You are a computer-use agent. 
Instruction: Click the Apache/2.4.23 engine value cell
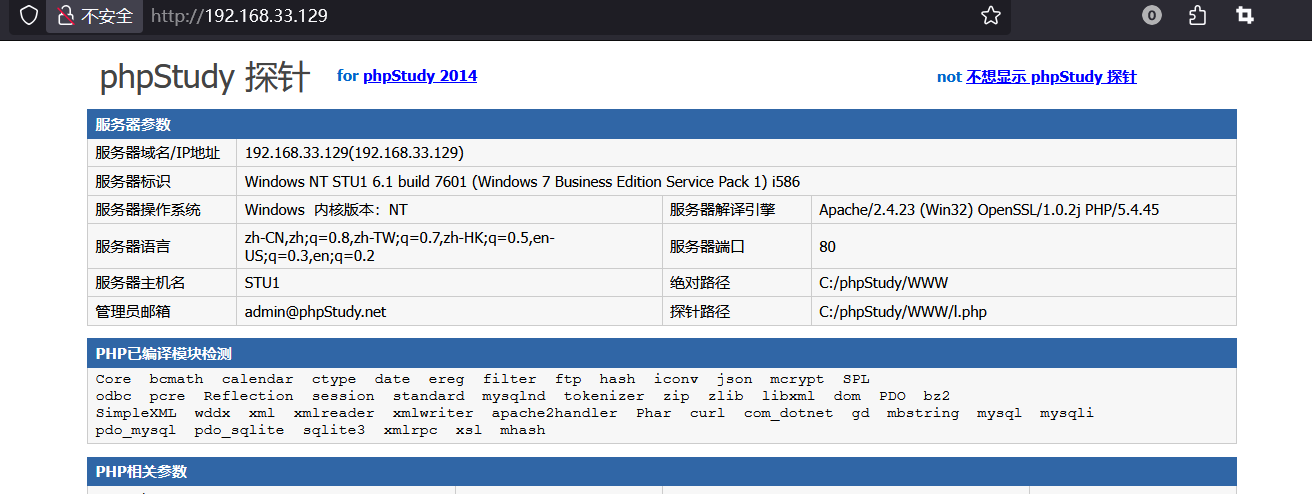988,210
